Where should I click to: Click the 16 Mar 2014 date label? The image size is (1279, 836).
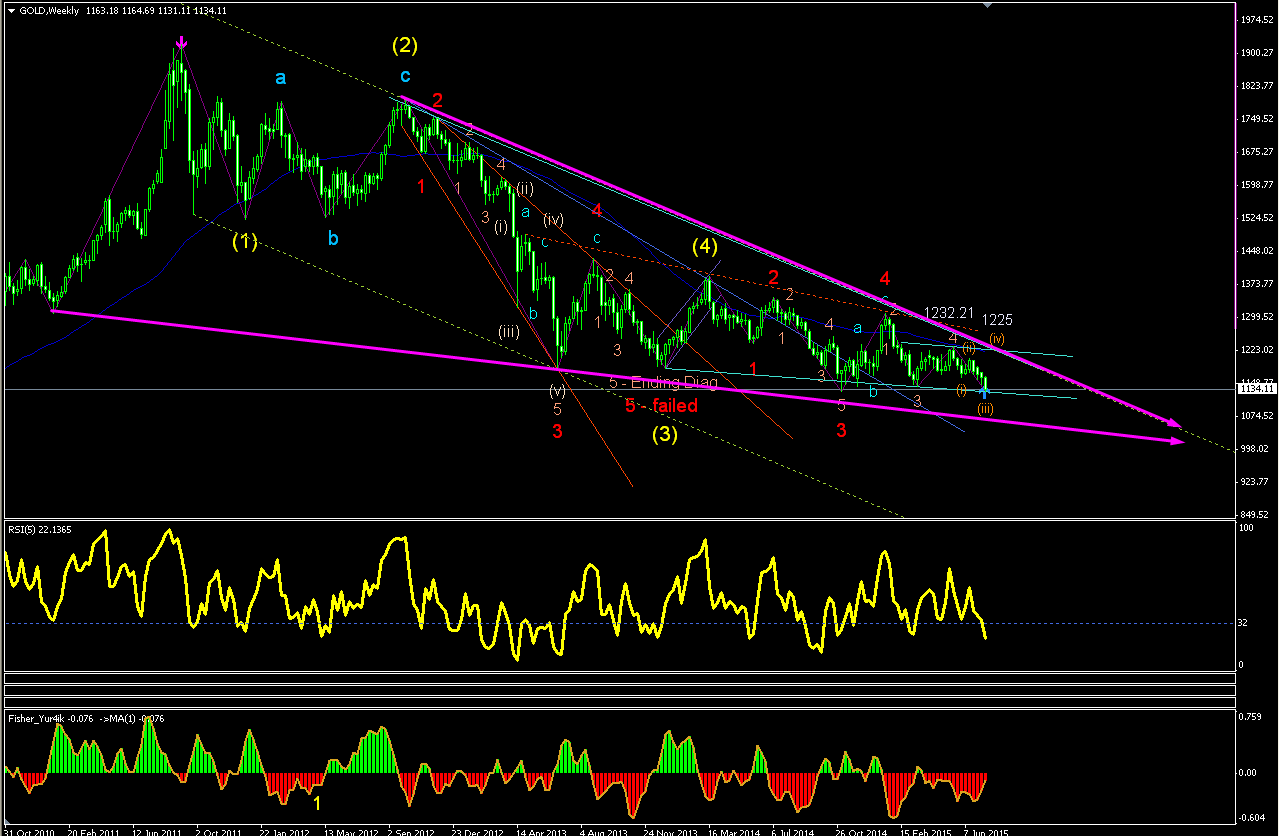click(x=732, y=831)
